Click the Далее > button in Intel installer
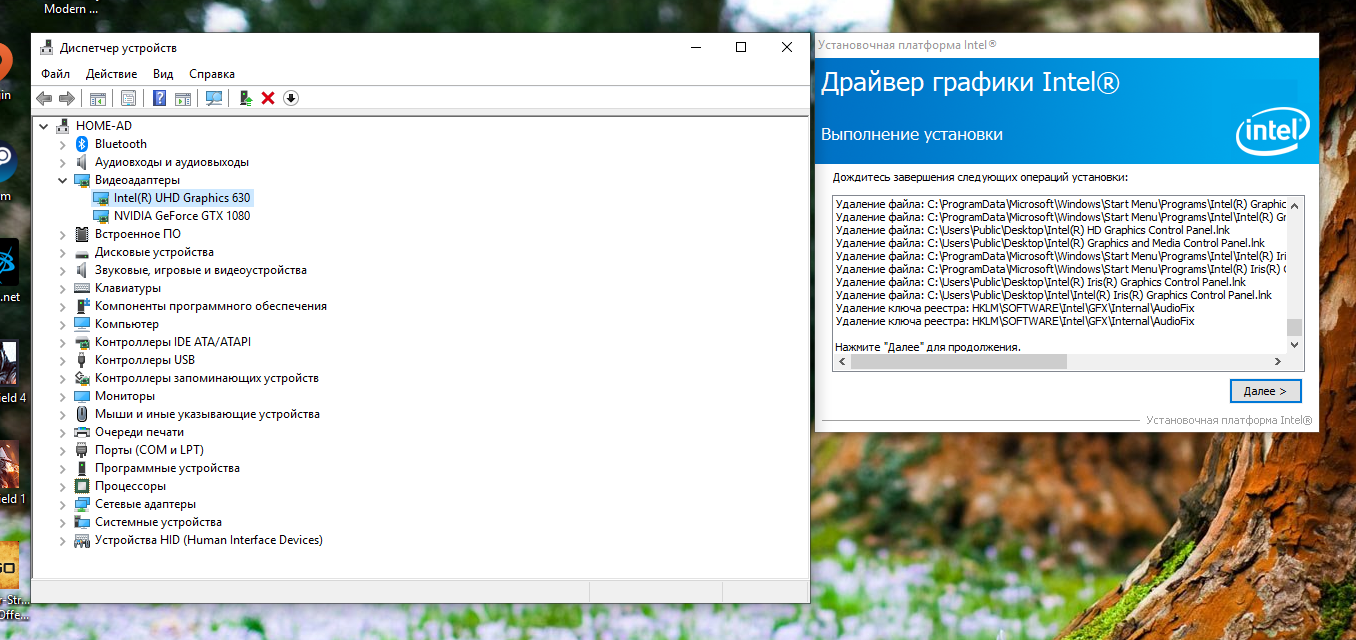The height and width of the screenshot is (640, 1356). 1266,390
